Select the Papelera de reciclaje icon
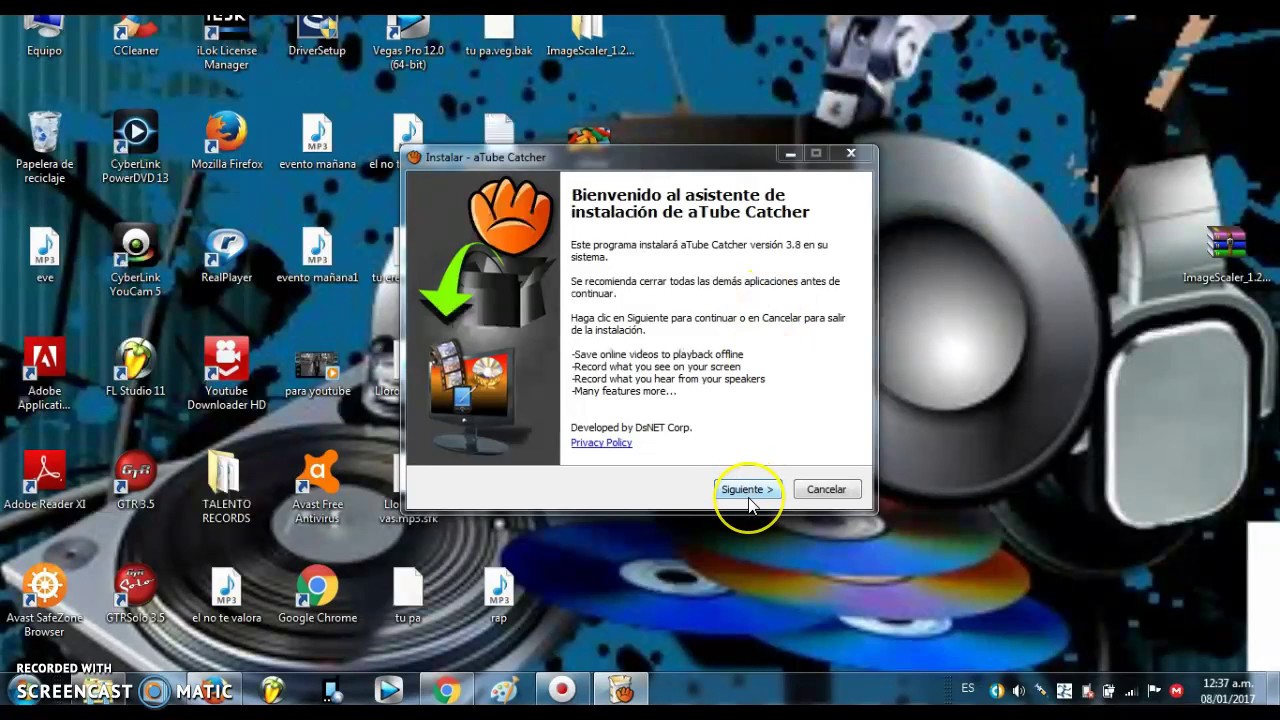Screen dimensions: 1280x720 [x=44, y=148]
